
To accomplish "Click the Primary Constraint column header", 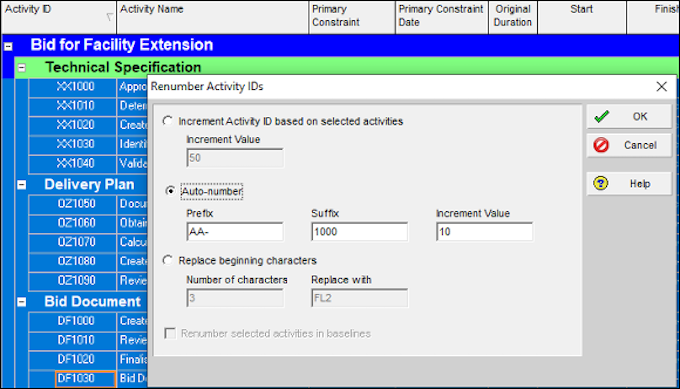I will point(352,17).
